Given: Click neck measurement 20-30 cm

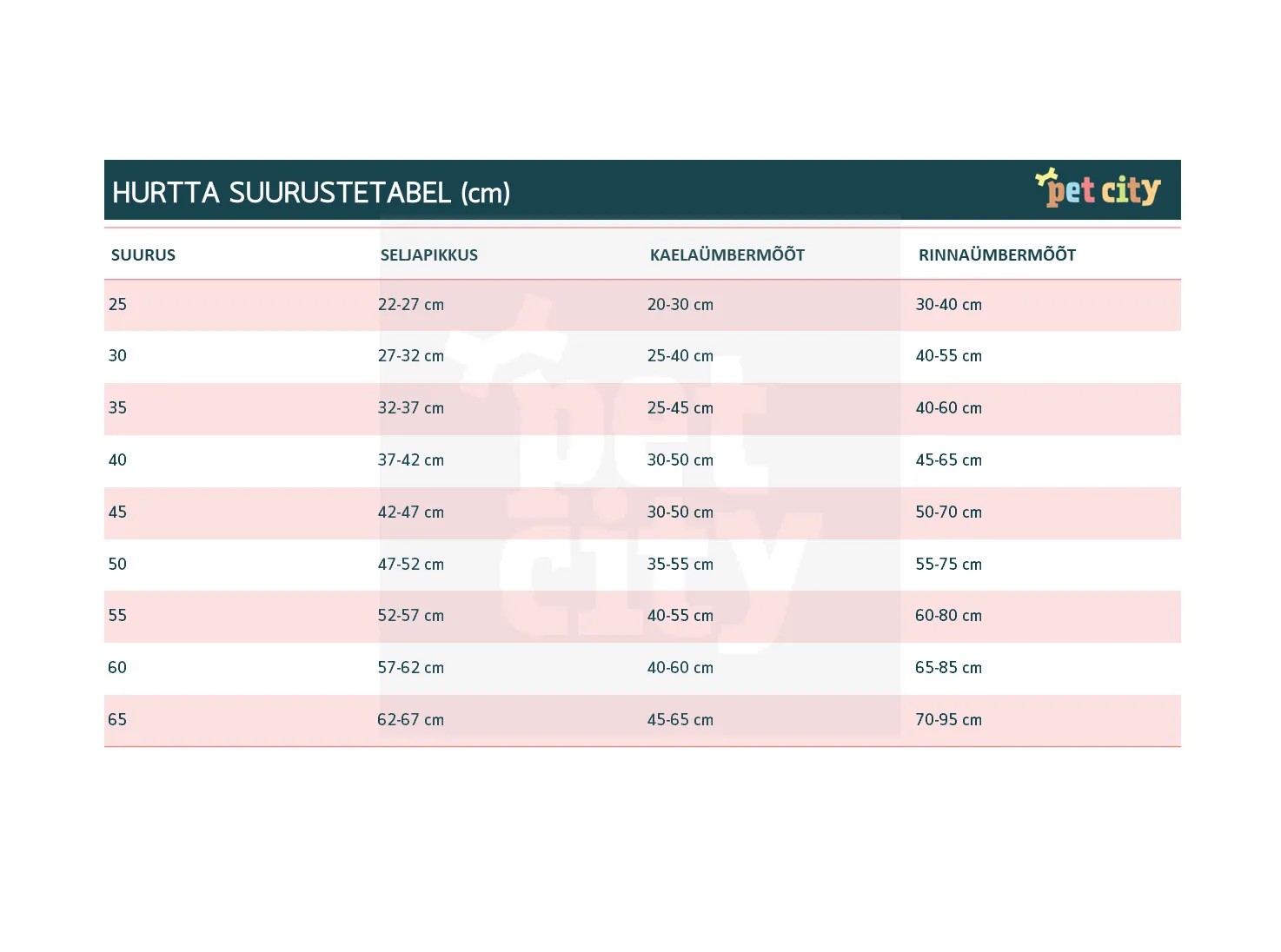Looking at the screenshot, I should pos(680,305).
